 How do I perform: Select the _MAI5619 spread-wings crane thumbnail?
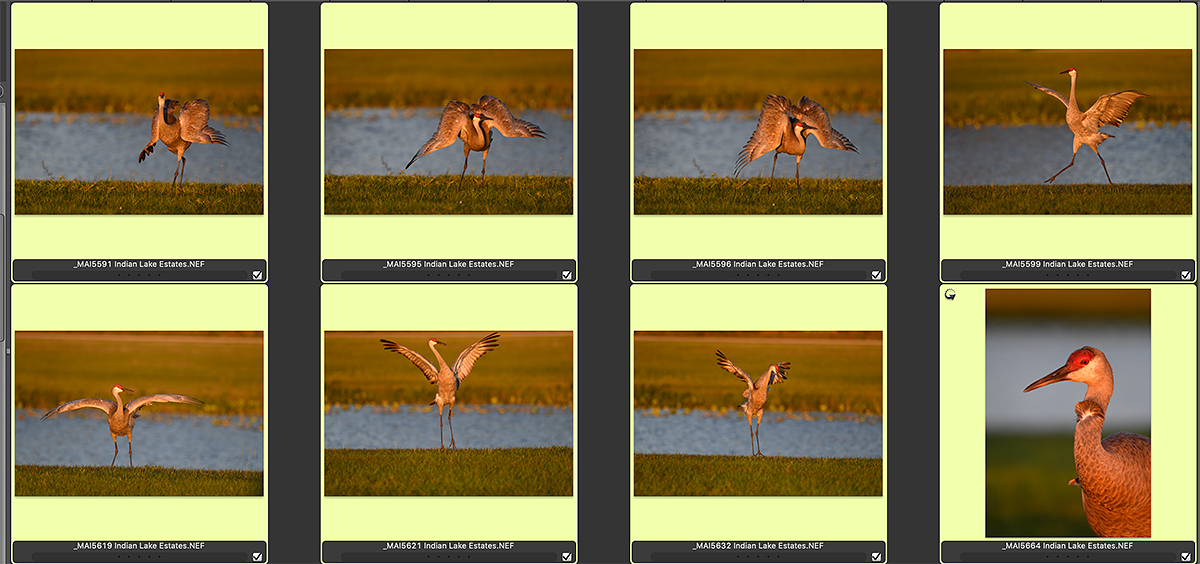(139, 414)
